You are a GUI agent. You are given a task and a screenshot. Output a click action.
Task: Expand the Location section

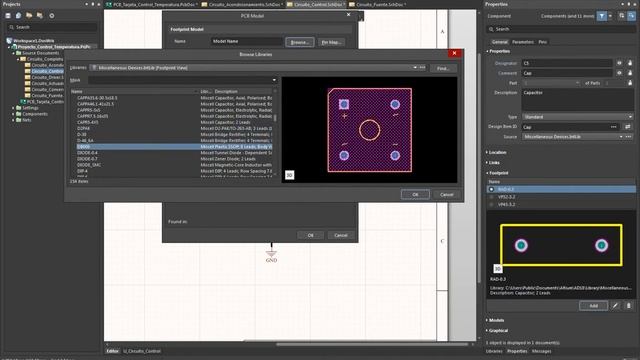(x=496, y=152)
